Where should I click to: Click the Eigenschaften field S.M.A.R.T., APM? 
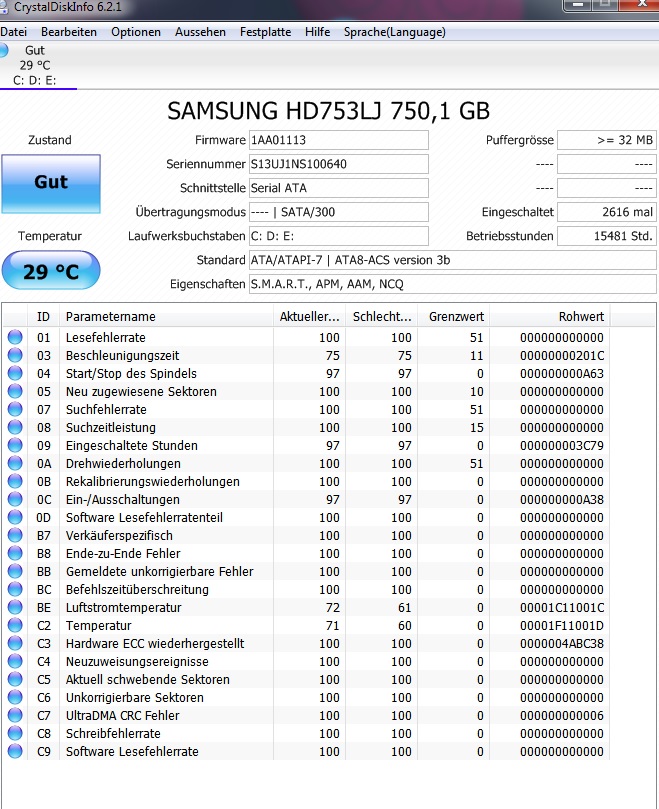tap(453, 284)
